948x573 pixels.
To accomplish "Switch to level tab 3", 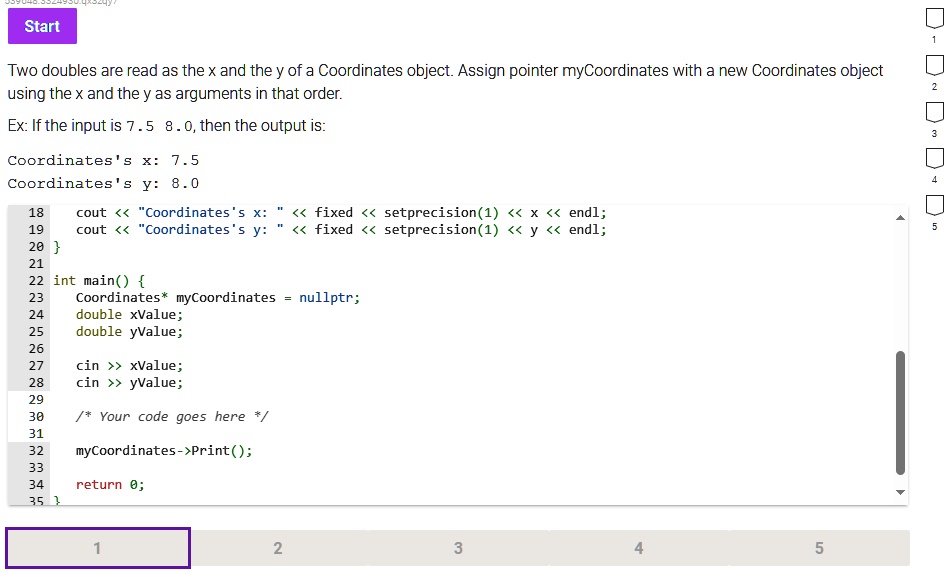I will tap(458, 548).
